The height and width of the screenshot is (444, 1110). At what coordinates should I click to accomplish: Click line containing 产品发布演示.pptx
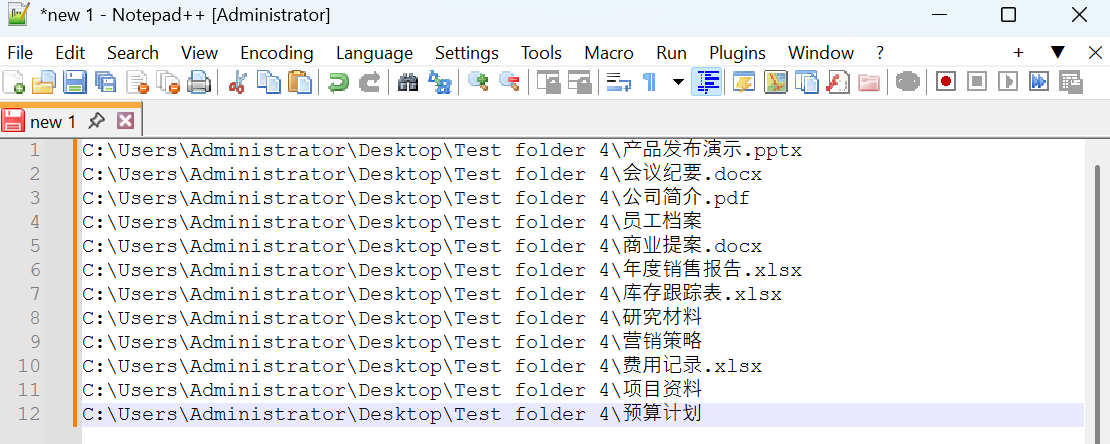click(583, 151)
